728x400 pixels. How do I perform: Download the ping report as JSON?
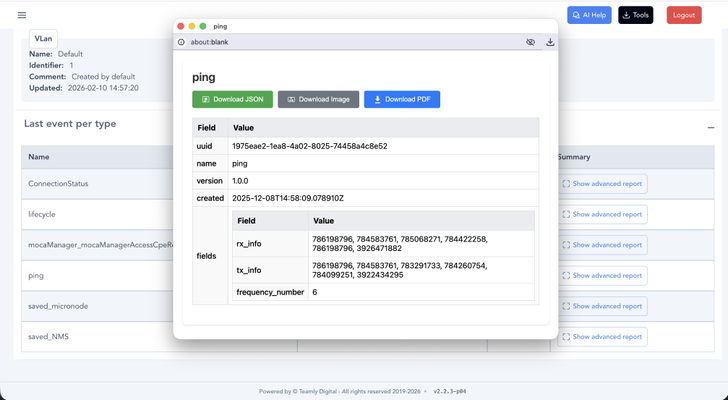(232, 99)
